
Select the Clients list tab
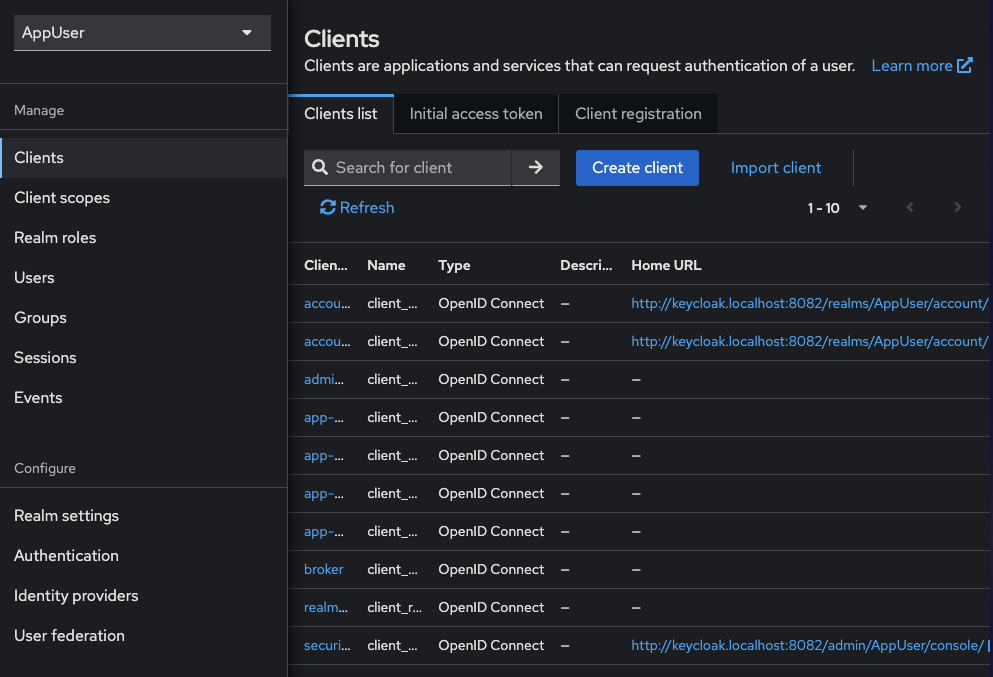341,113
